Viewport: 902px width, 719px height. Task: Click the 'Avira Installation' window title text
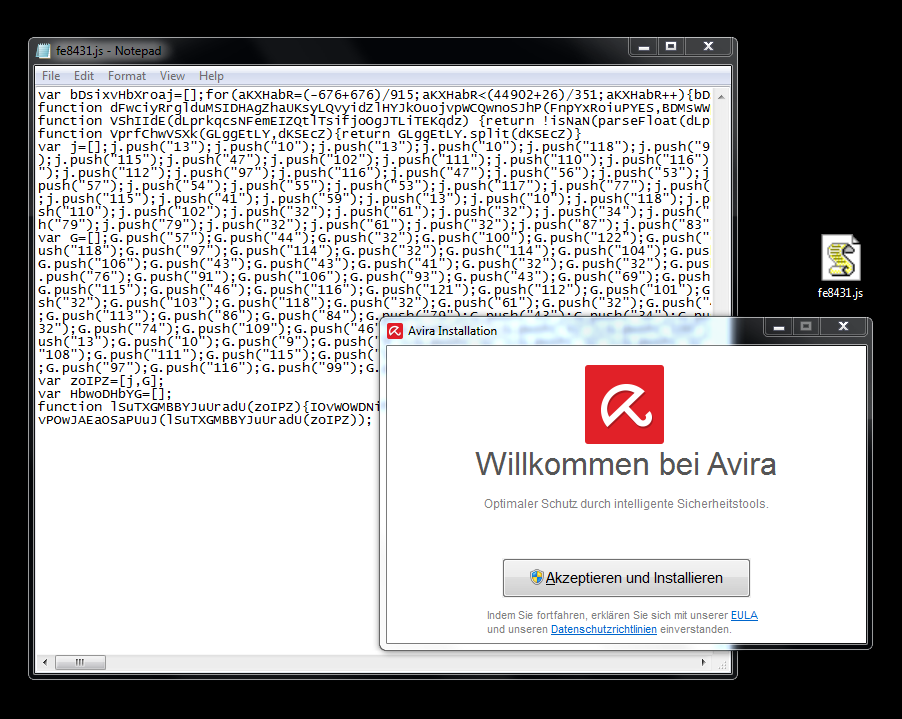click(x=452, y=331)
